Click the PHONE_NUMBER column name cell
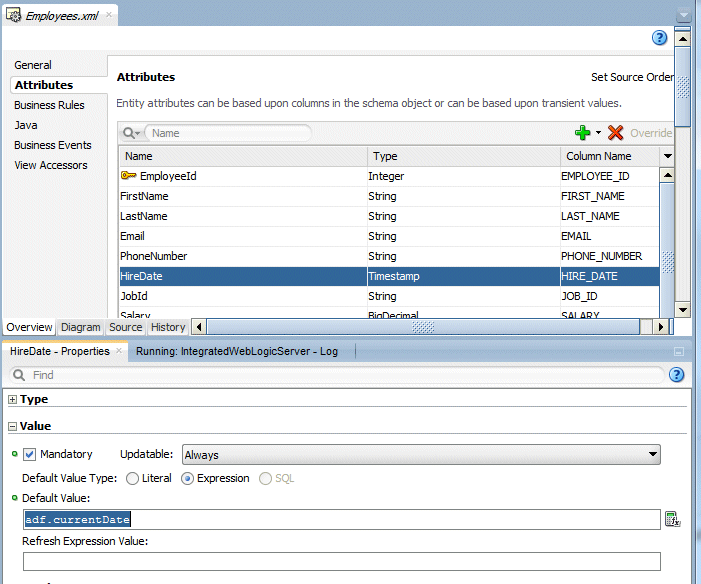Viewport: 701px width, 584px height. [610, 256]
